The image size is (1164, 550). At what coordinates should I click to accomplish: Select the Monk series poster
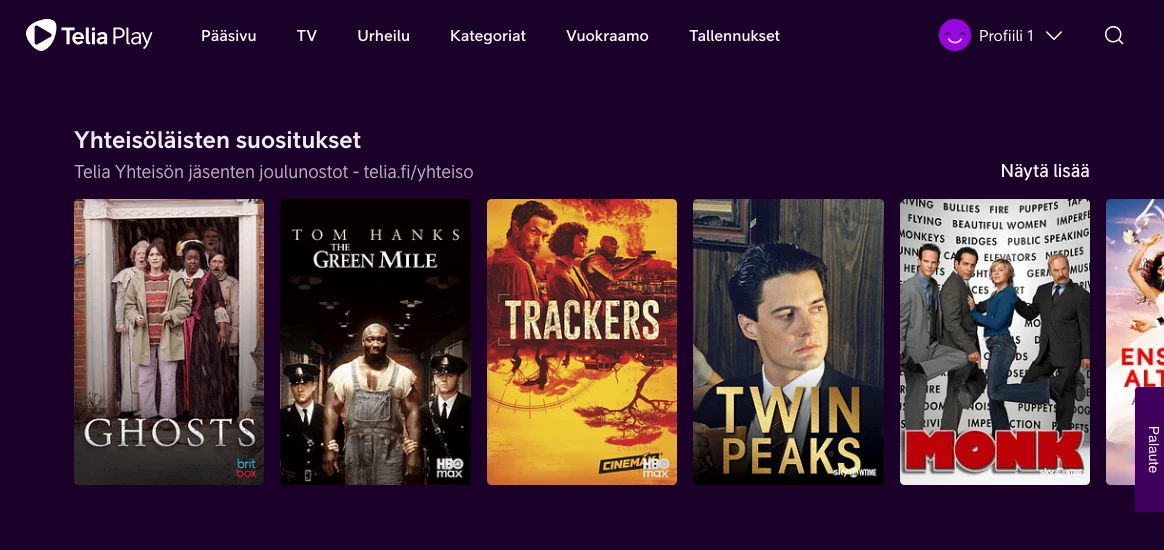tap(995, 341)
